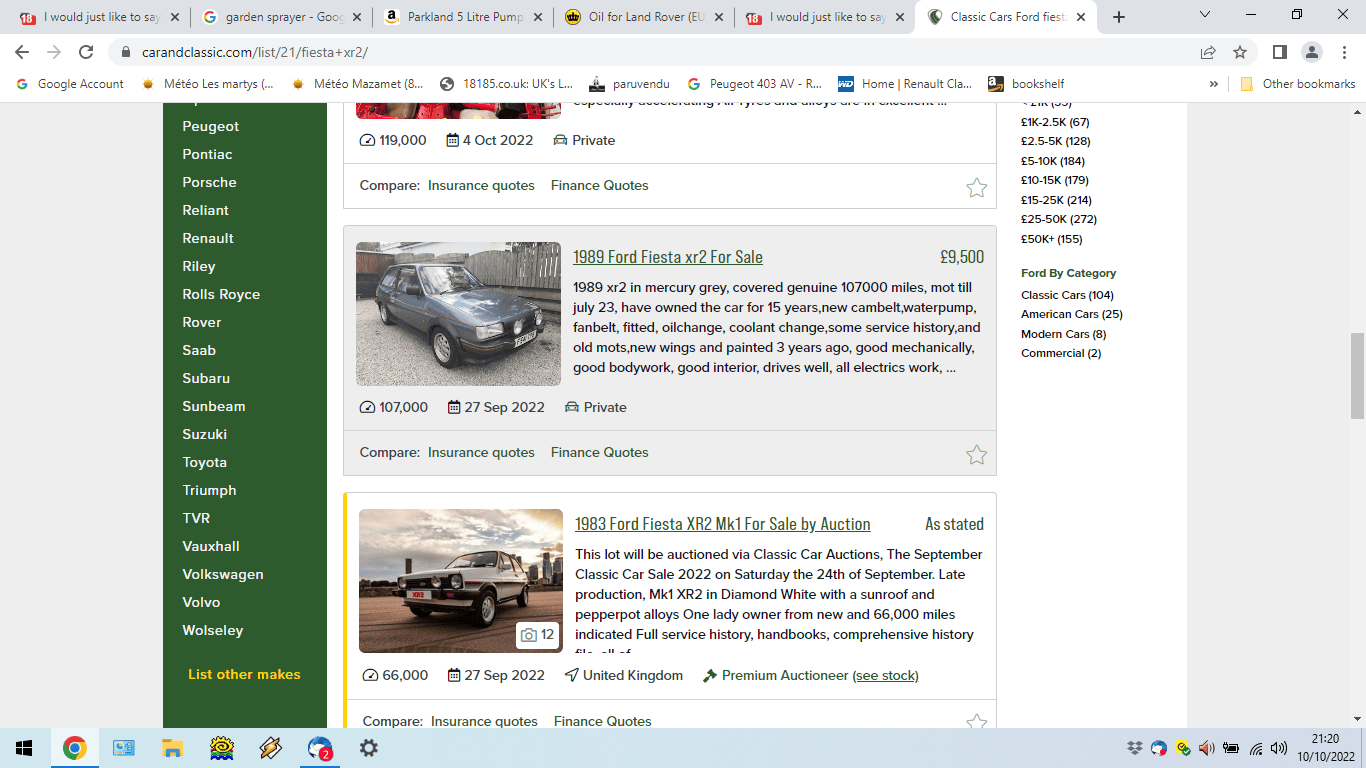The width and height of the screenshot is (1366, 768).
Task: Toggle favourite star beside 119,000 miles listing
Action: 977,188
